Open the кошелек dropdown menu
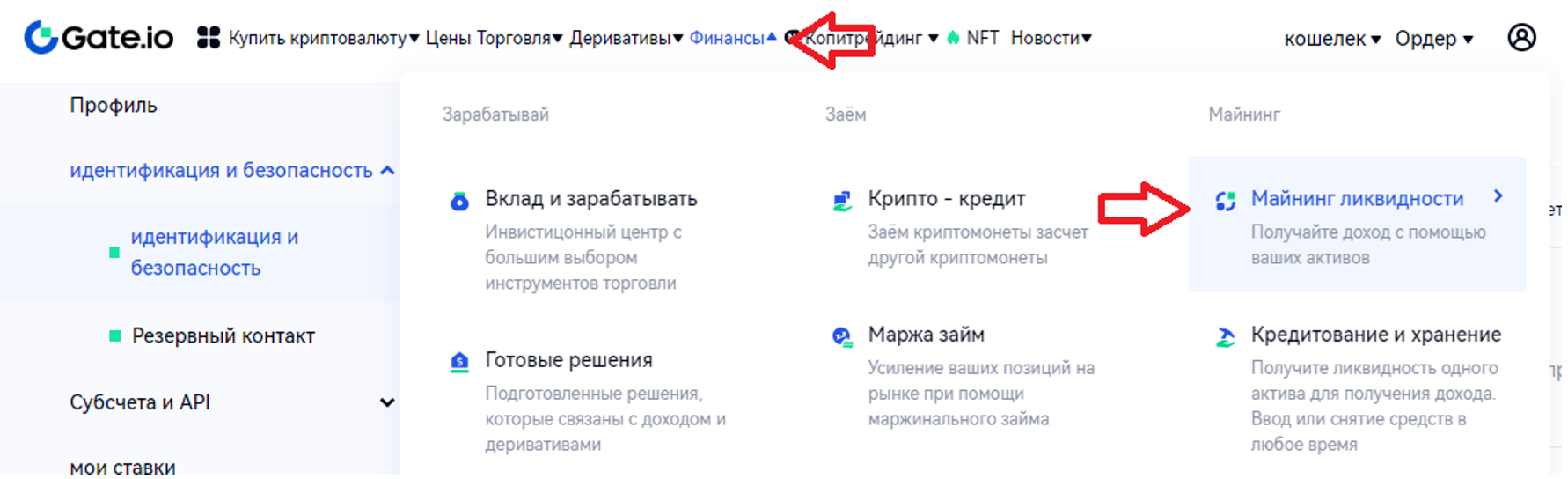This screenshot has height=479, width=1568. coord(1332,39)
